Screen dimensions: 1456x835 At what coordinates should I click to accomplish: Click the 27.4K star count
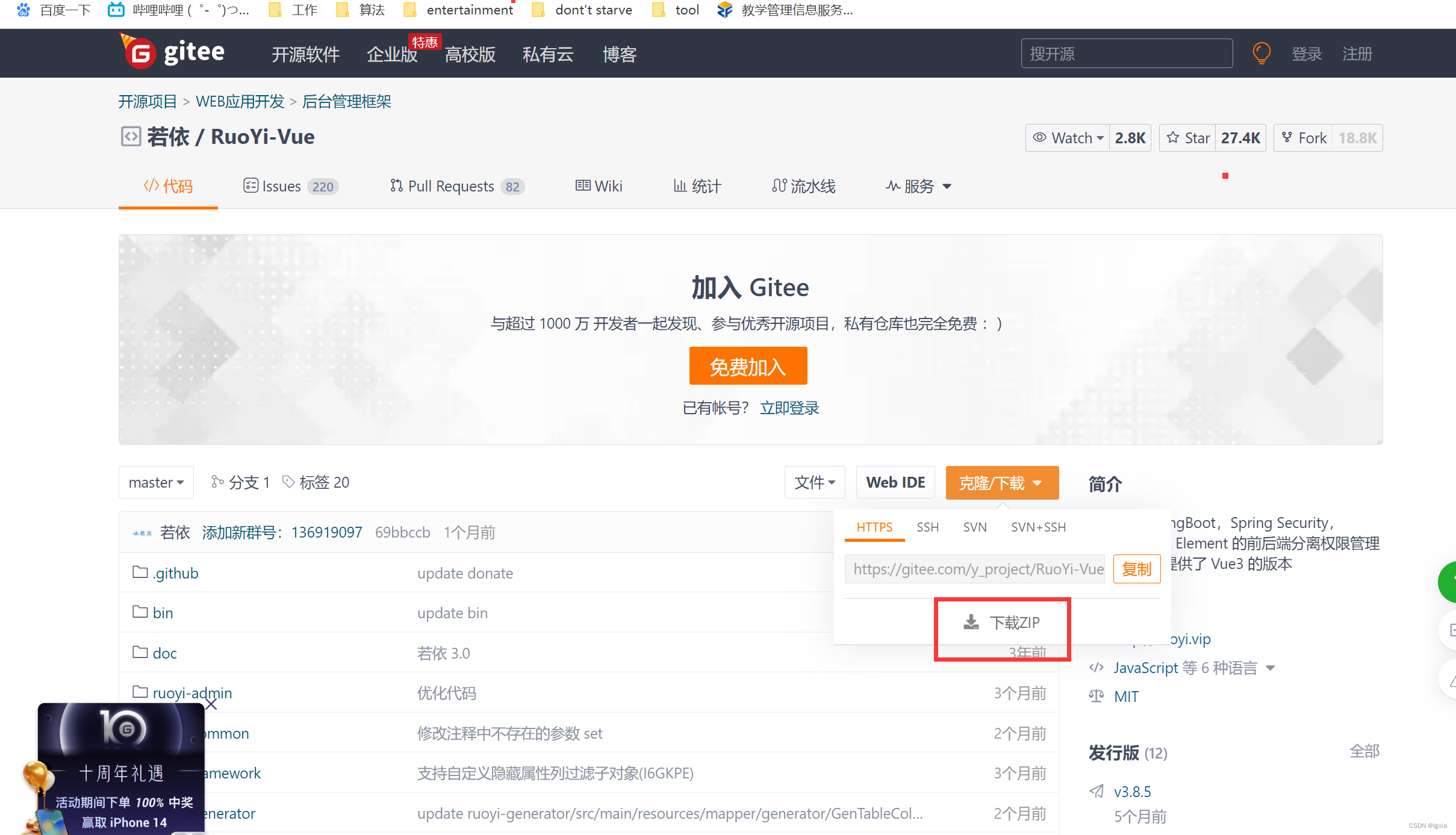1240,138
